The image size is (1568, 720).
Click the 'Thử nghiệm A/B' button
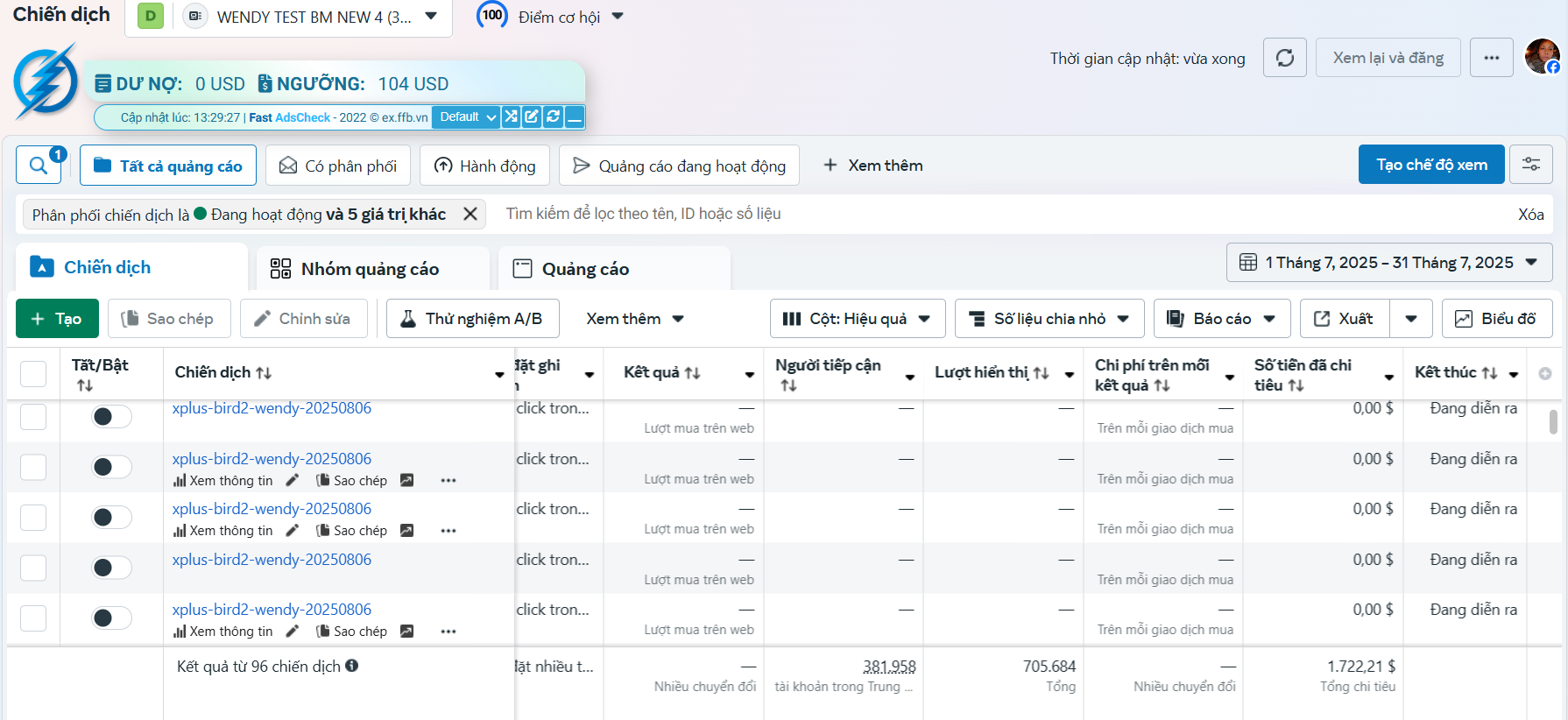coord(473,319)
